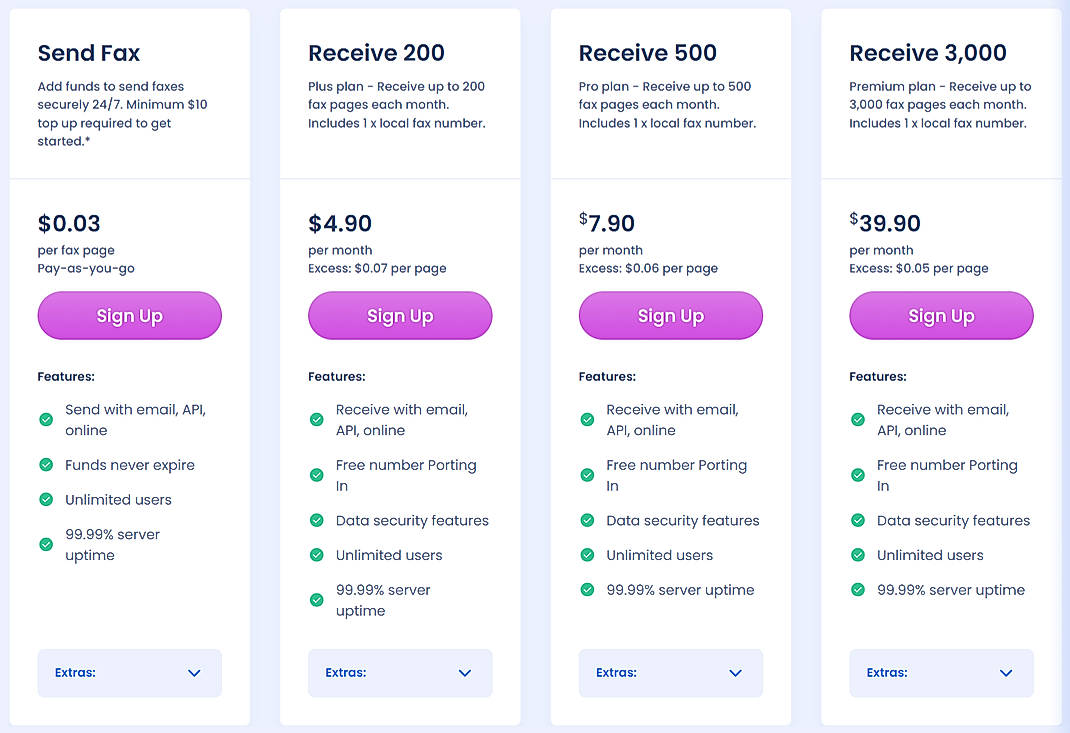Select the checkmark next to Unlimited users in Receive 200
1070x733 pixels.
coord(316,555)
